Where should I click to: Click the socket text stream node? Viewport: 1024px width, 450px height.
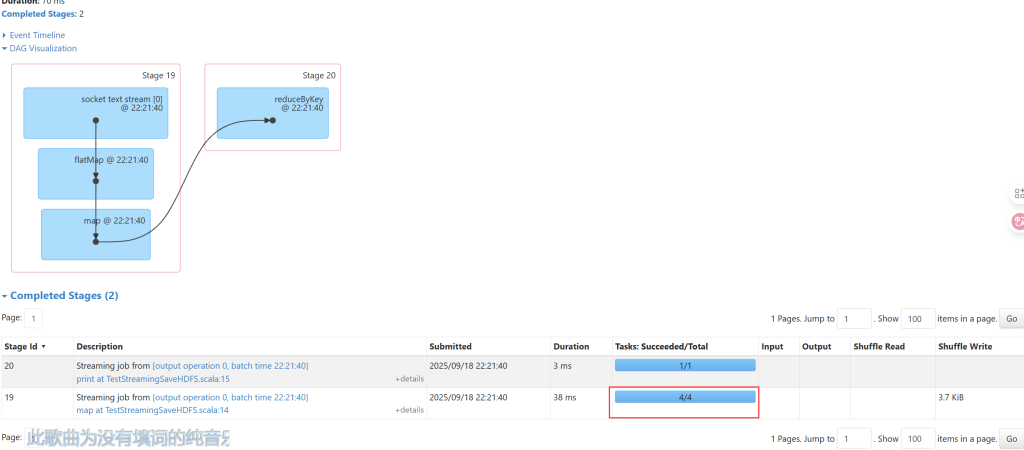point(95,113)
